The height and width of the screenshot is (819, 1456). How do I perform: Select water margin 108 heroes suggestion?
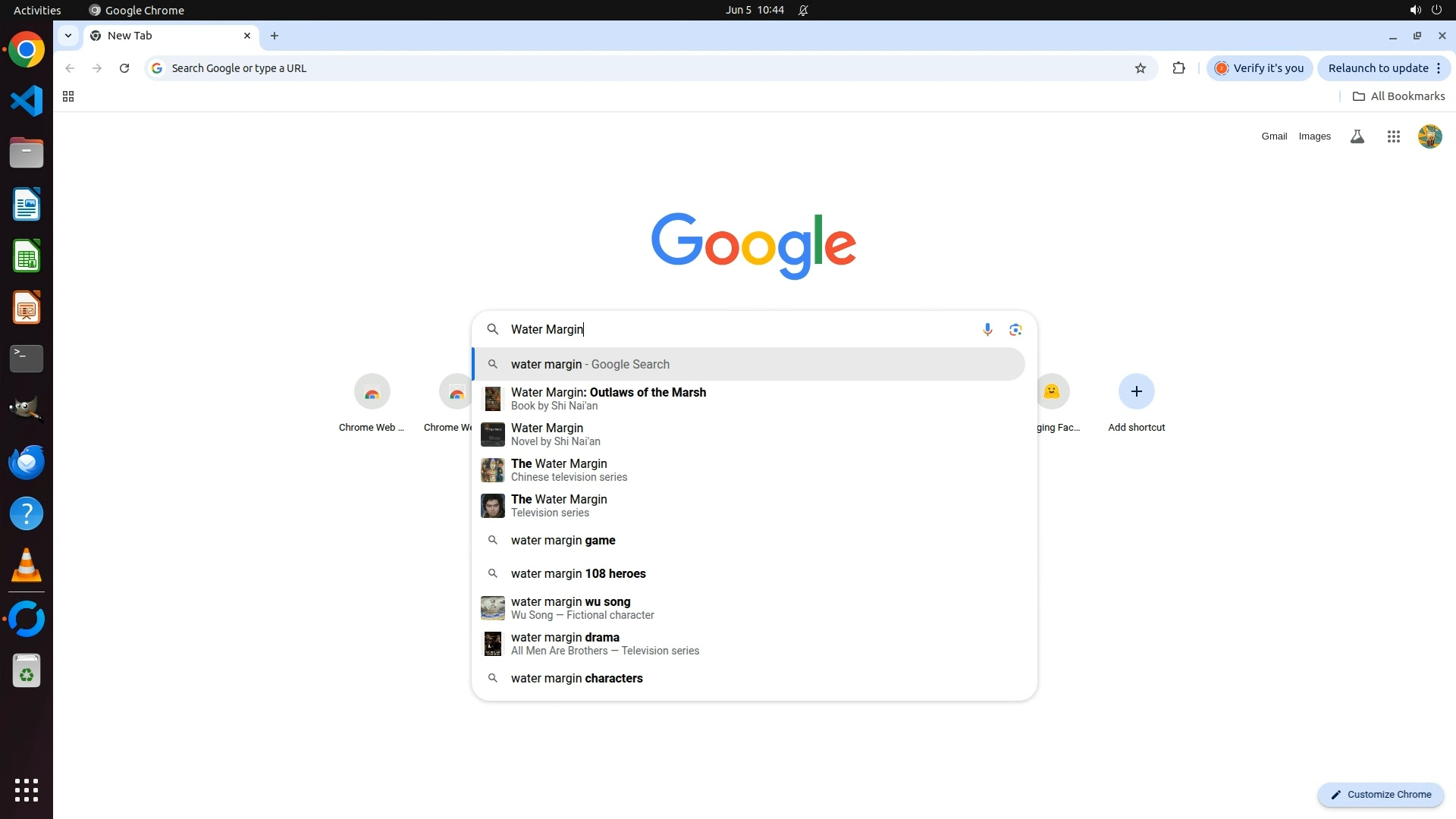(x=578, y=573)
